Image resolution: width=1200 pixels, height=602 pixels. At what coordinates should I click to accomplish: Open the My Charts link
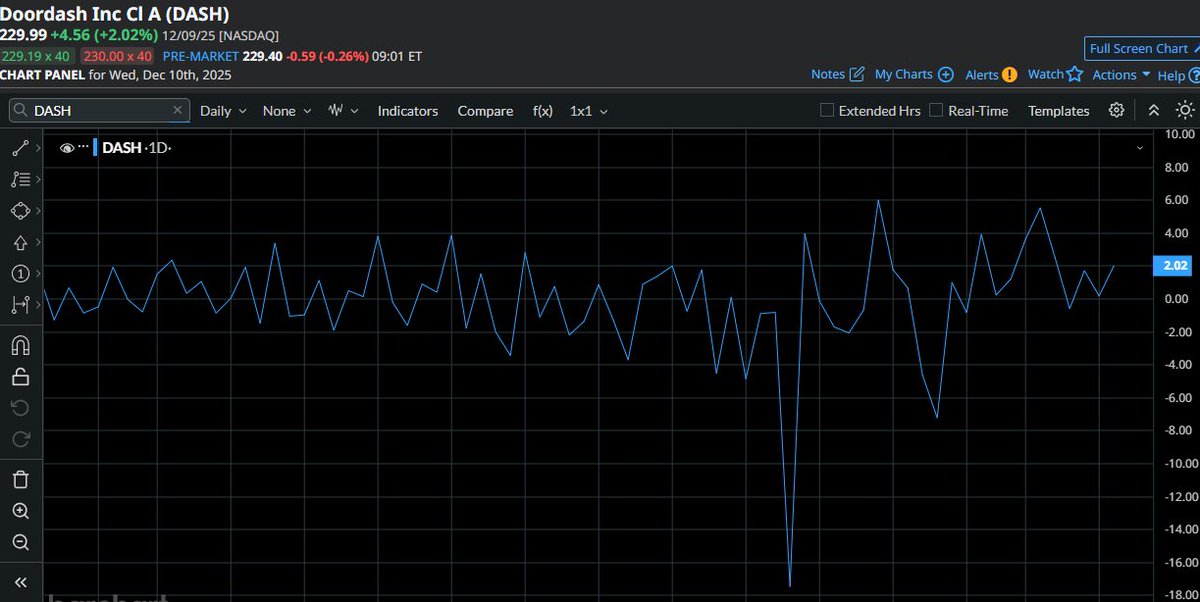(x=903, y=74)
